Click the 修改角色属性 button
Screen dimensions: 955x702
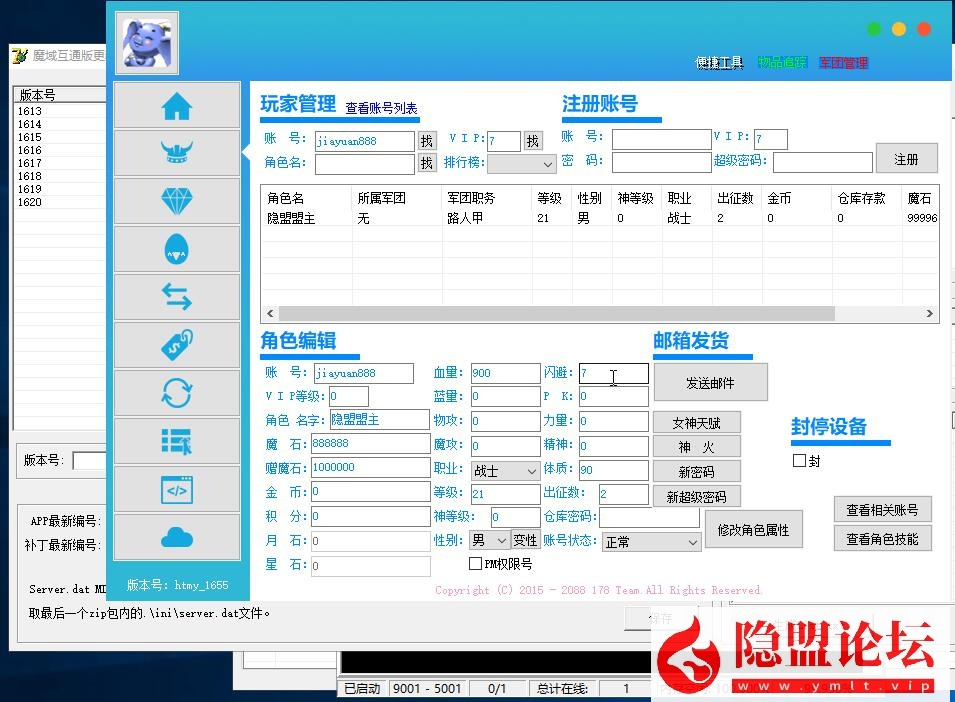753,530
